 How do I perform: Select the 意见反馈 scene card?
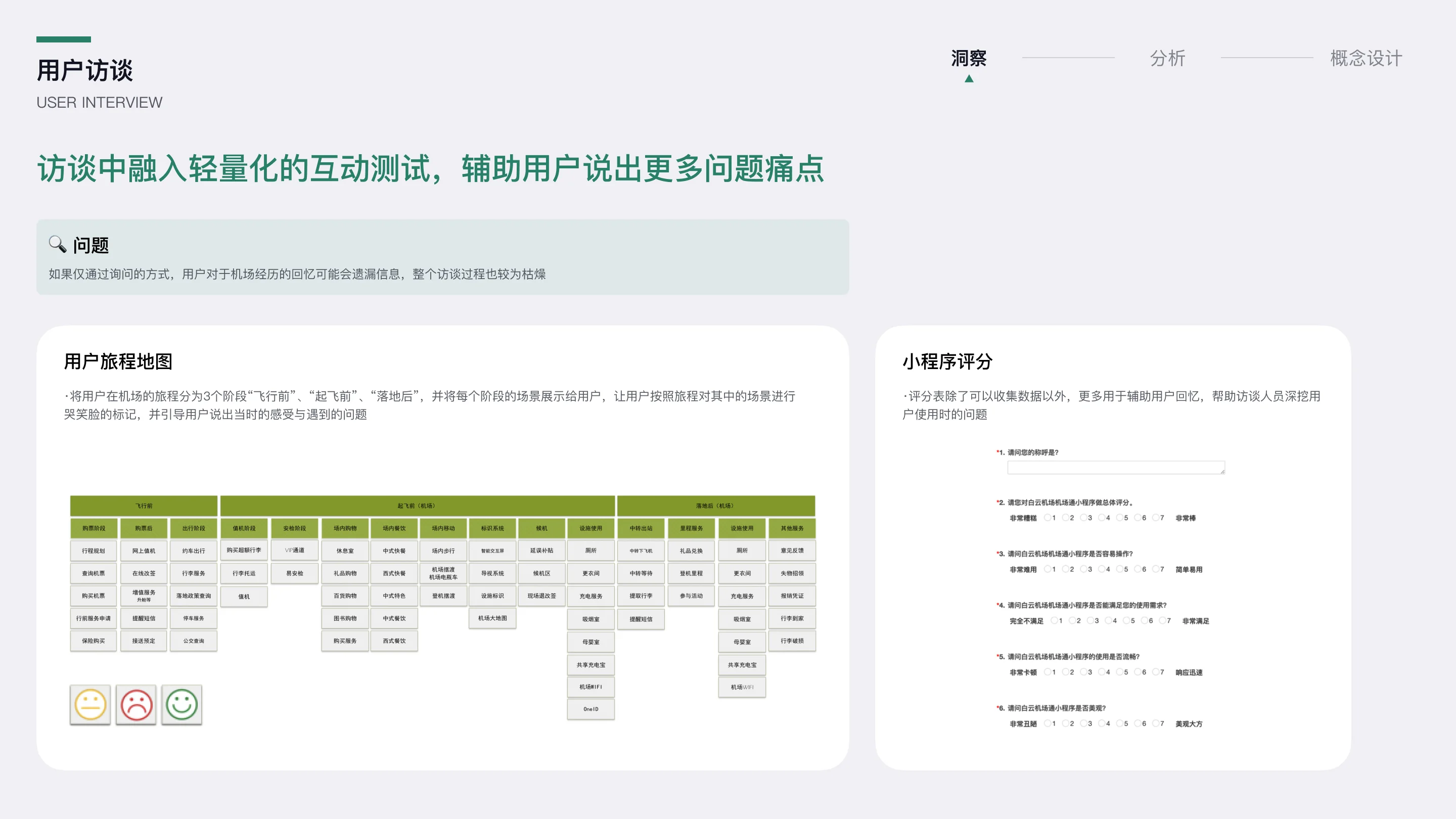tap(792, 551)
